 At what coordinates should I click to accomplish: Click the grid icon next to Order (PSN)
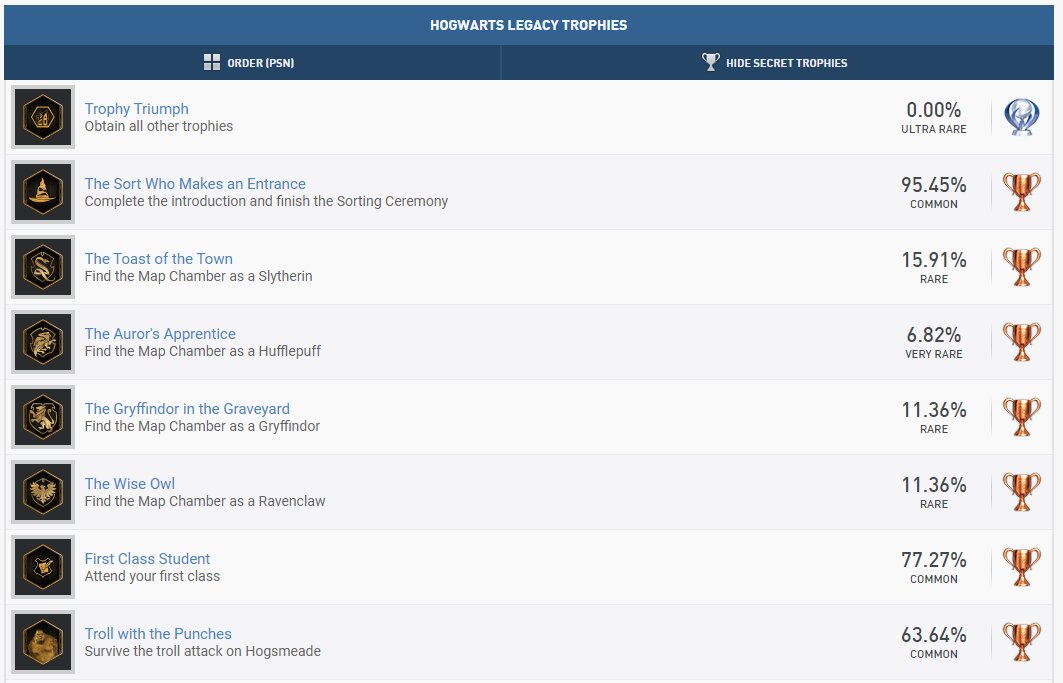[212, 62]
